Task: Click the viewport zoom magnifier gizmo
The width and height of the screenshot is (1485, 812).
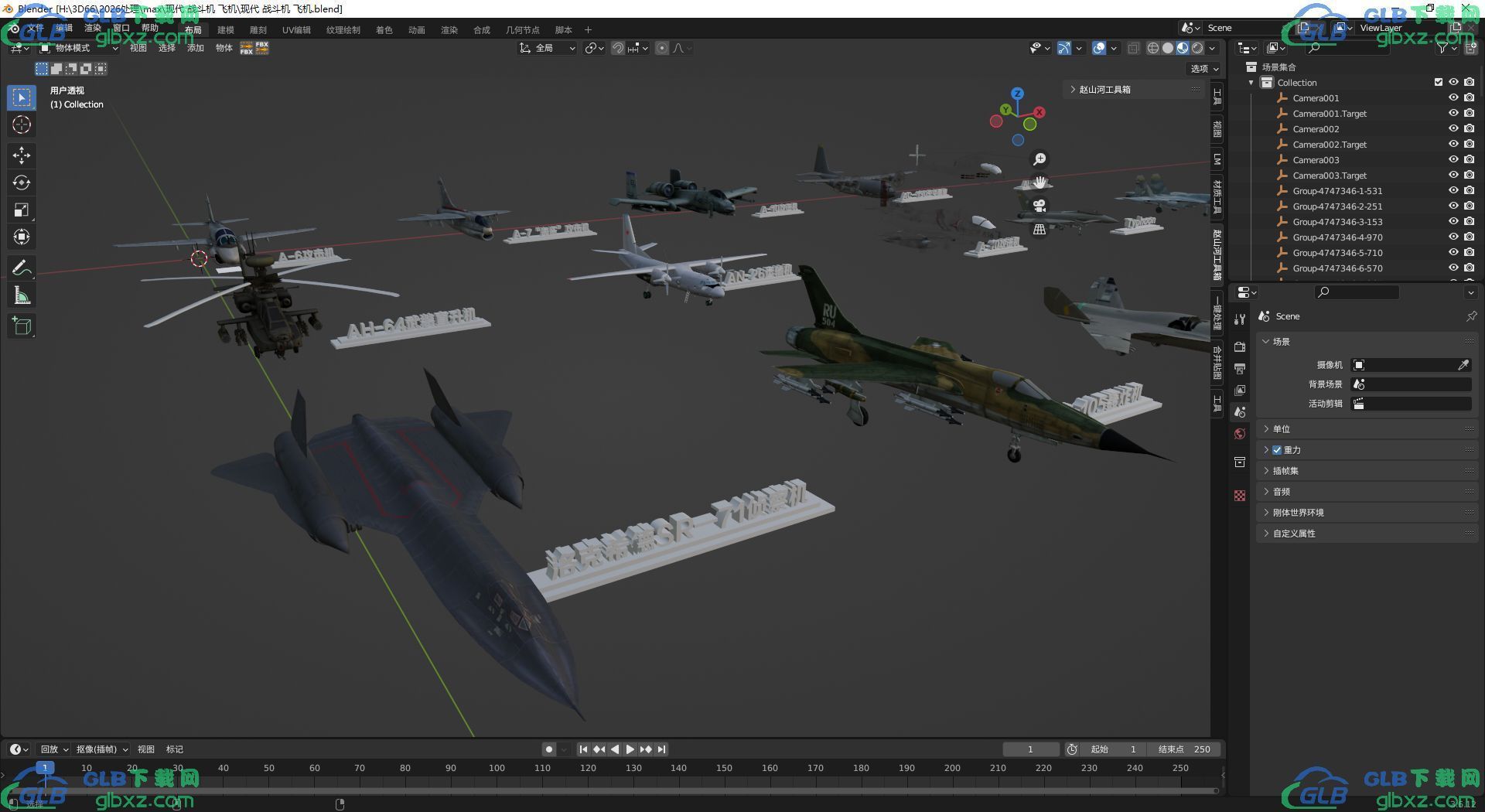Action: click(1039, 159)
